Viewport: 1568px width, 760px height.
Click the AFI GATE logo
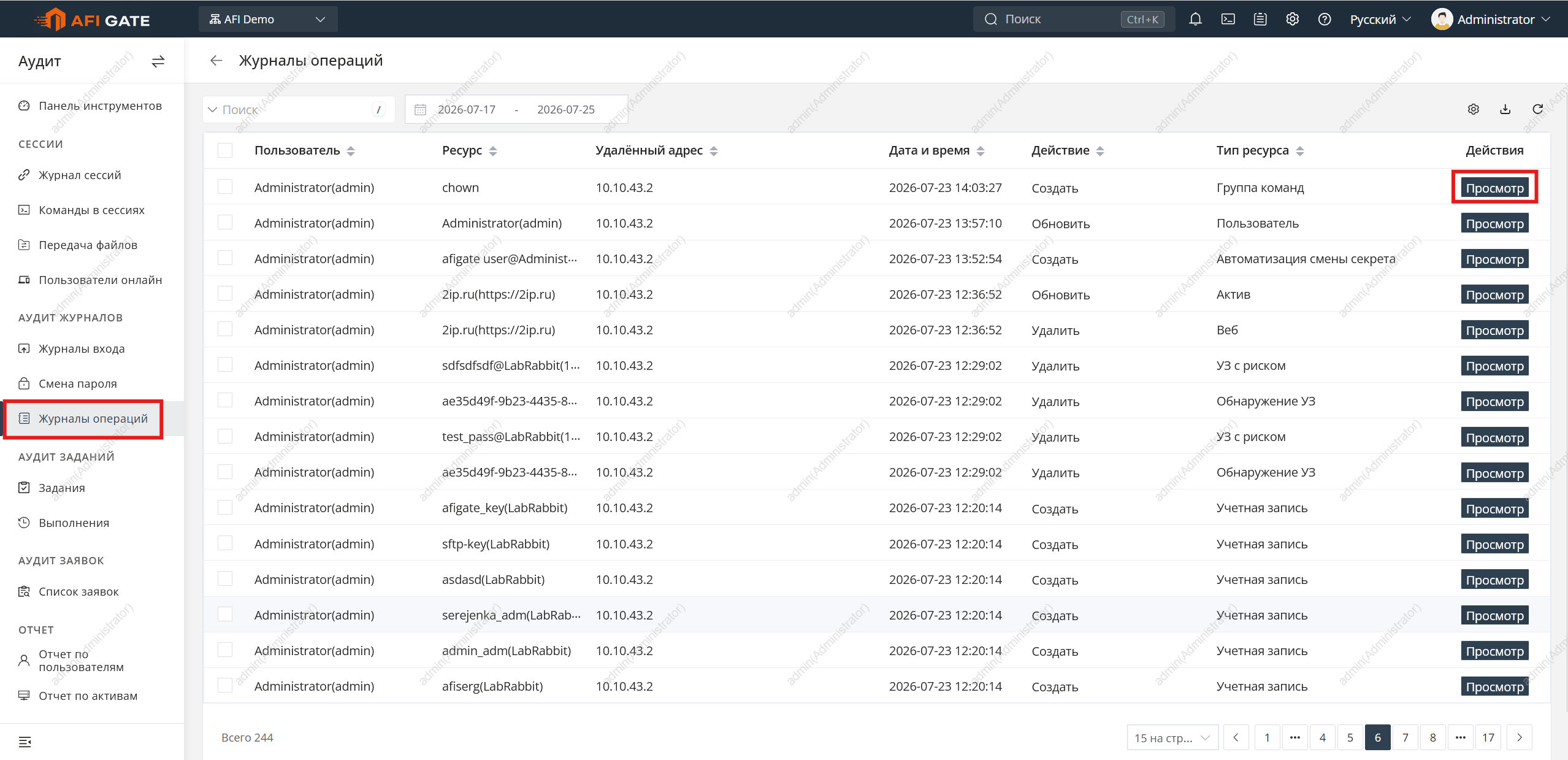(91, 20)
